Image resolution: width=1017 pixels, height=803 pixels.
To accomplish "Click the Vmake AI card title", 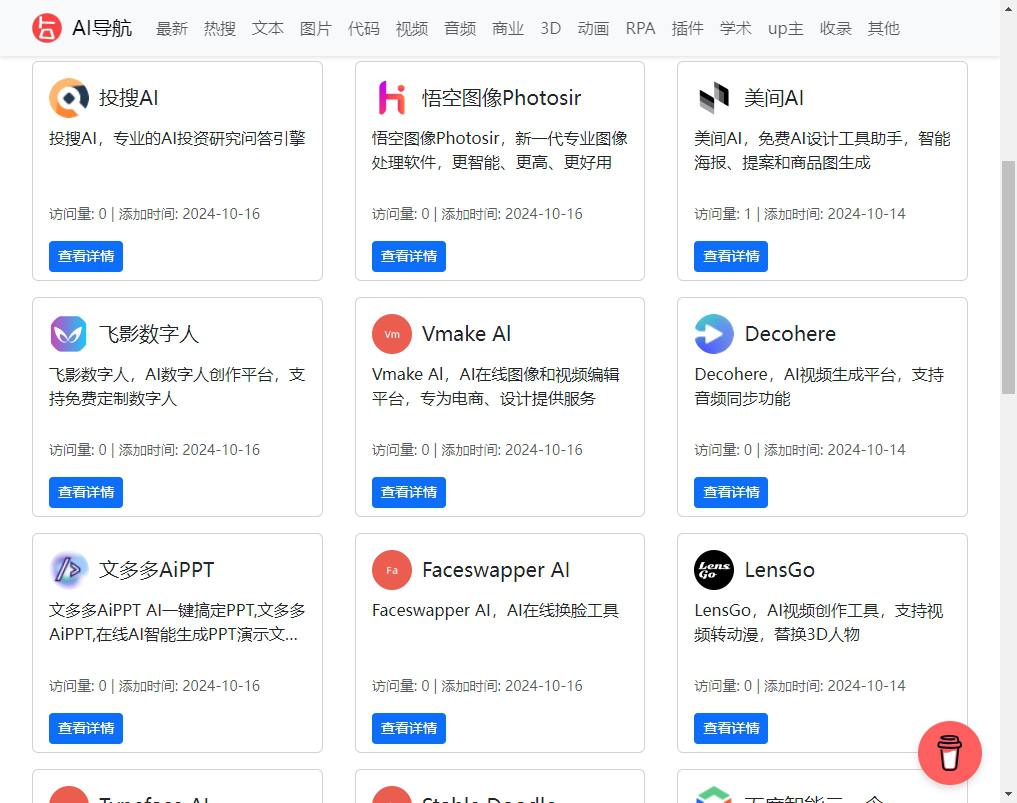I will tap(466, 334).
